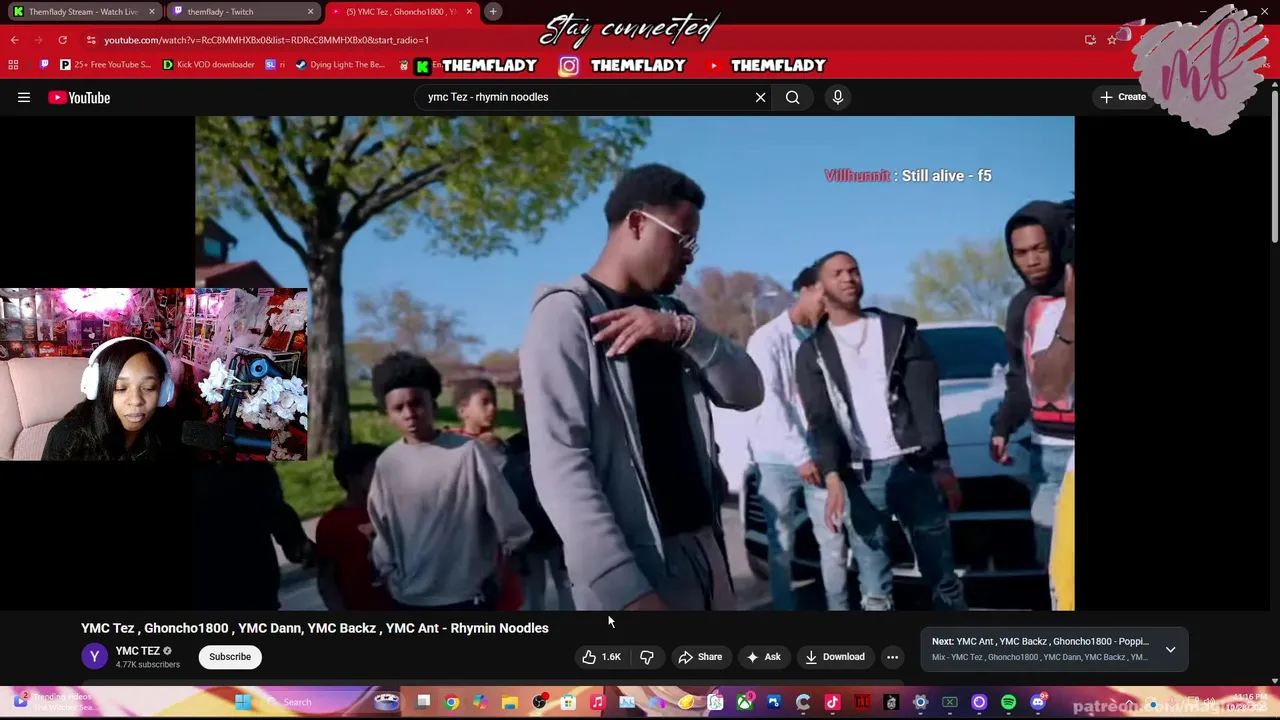The image size is (1280, 720).
Task: Like the video showing 1.6K likes
Action: [601, 657]
